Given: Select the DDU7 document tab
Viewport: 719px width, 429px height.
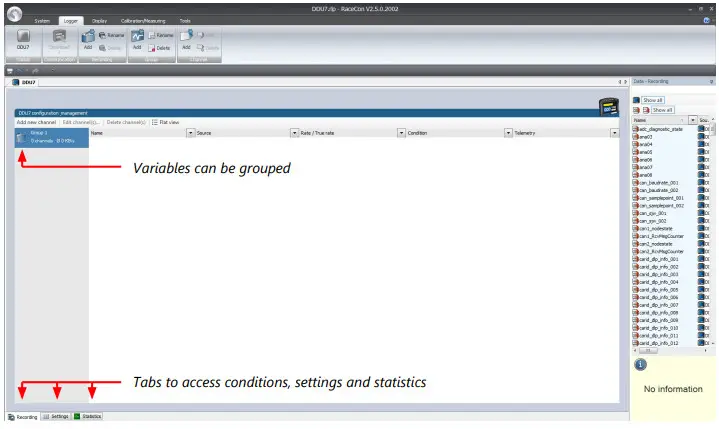Looking at the screenshot, I should [x=25, y=82].
